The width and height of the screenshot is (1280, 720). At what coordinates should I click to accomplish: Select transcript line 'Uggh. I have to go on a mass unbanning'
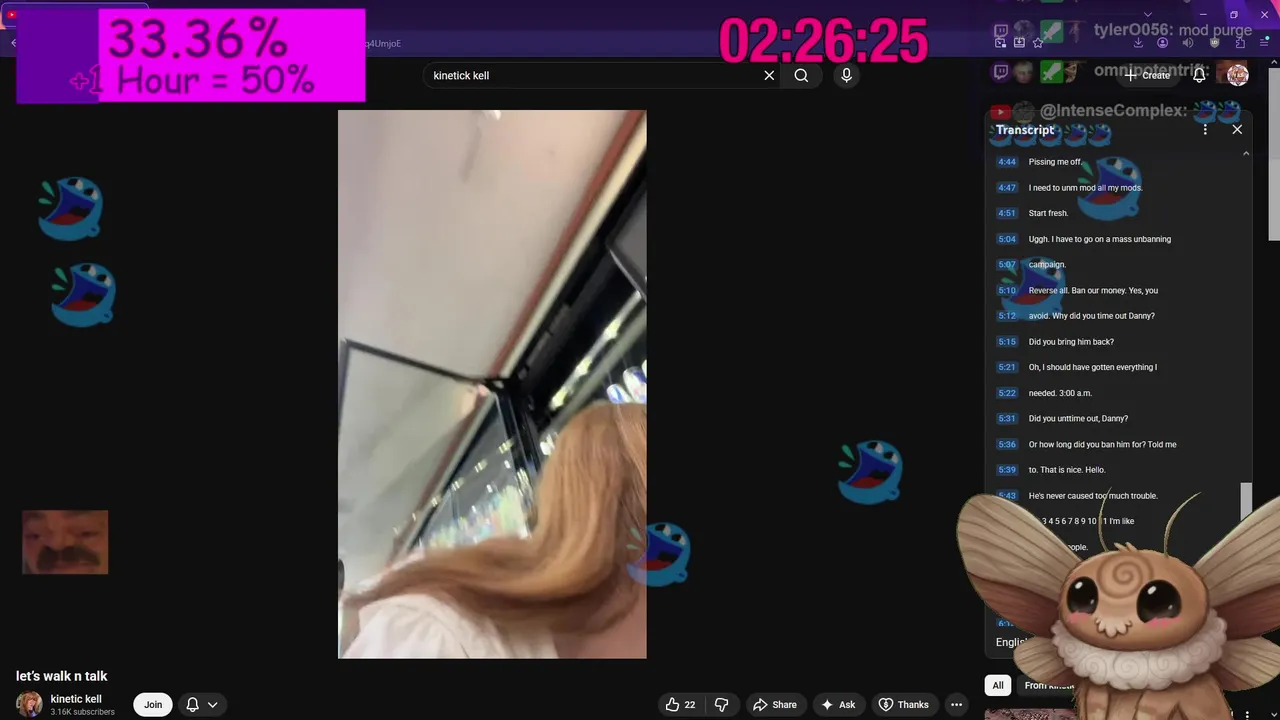[x=1100, y=239]
